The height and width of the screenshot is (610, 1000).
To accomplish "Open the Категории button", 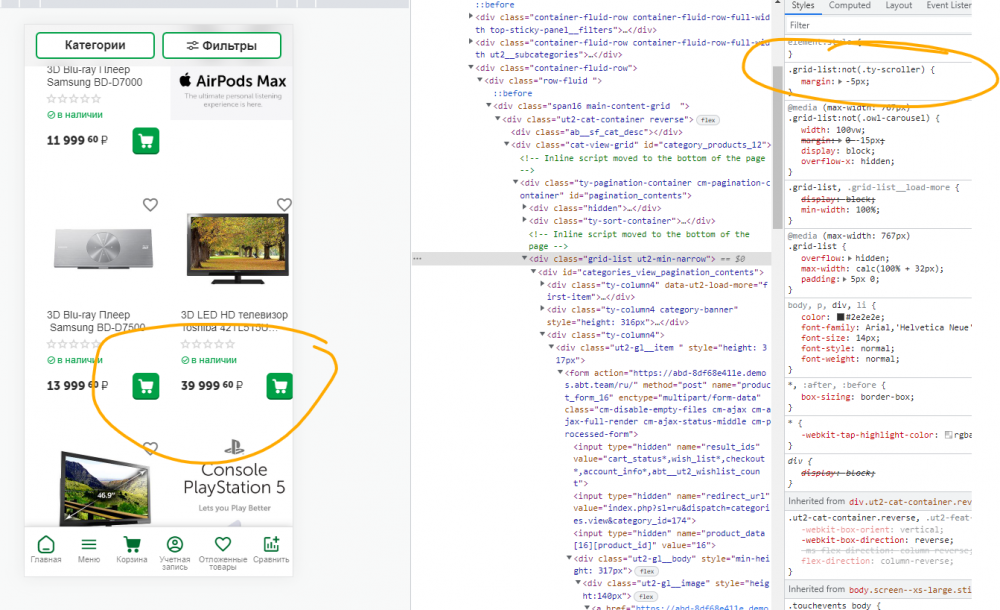I will coord(95,46).
